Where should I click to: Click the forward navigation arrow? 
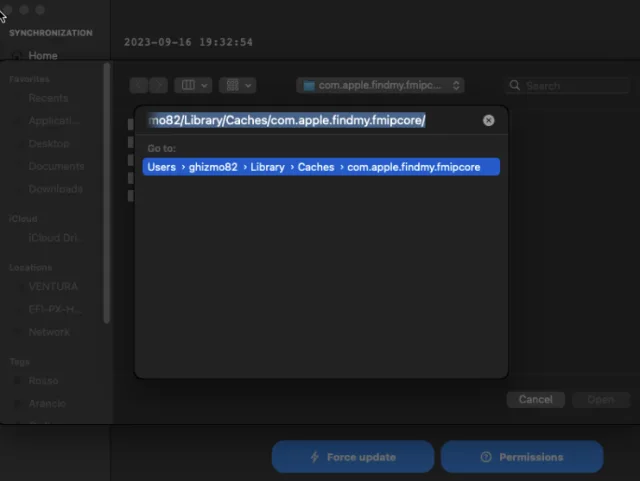coord(158,85)
